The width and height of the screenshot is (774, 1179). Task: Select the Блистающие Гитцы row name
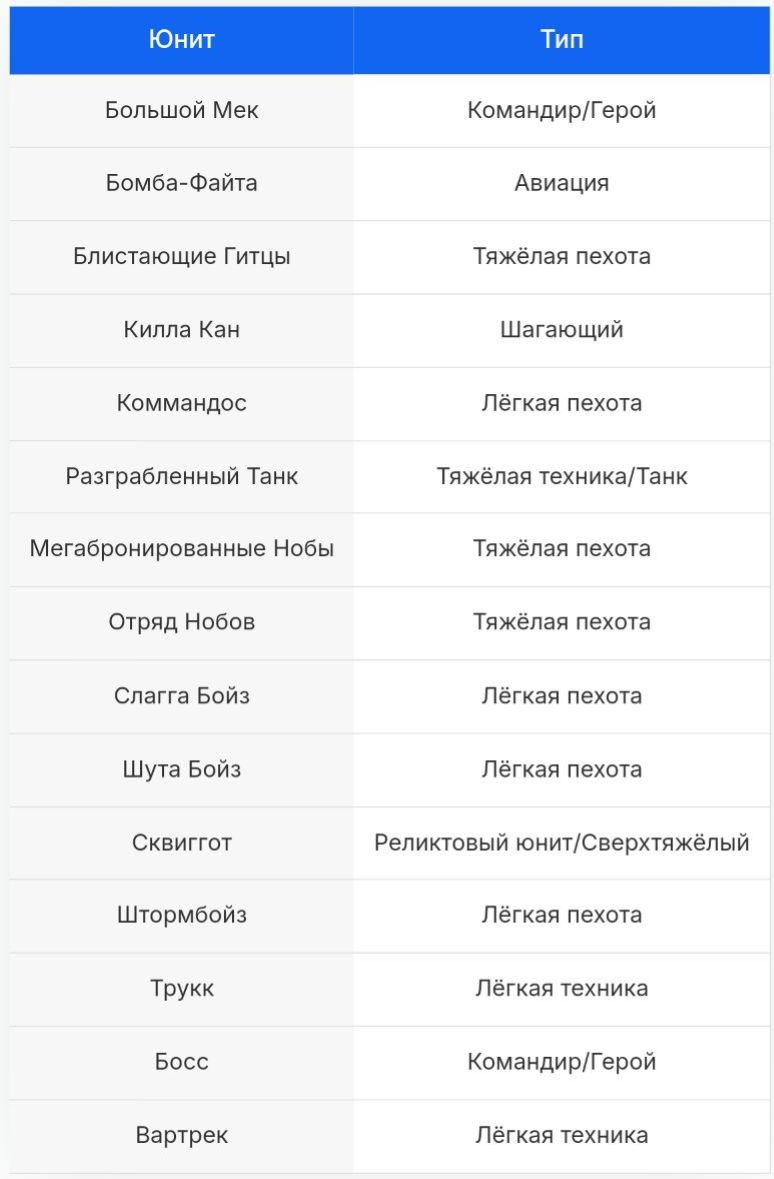tap(181, 256)
